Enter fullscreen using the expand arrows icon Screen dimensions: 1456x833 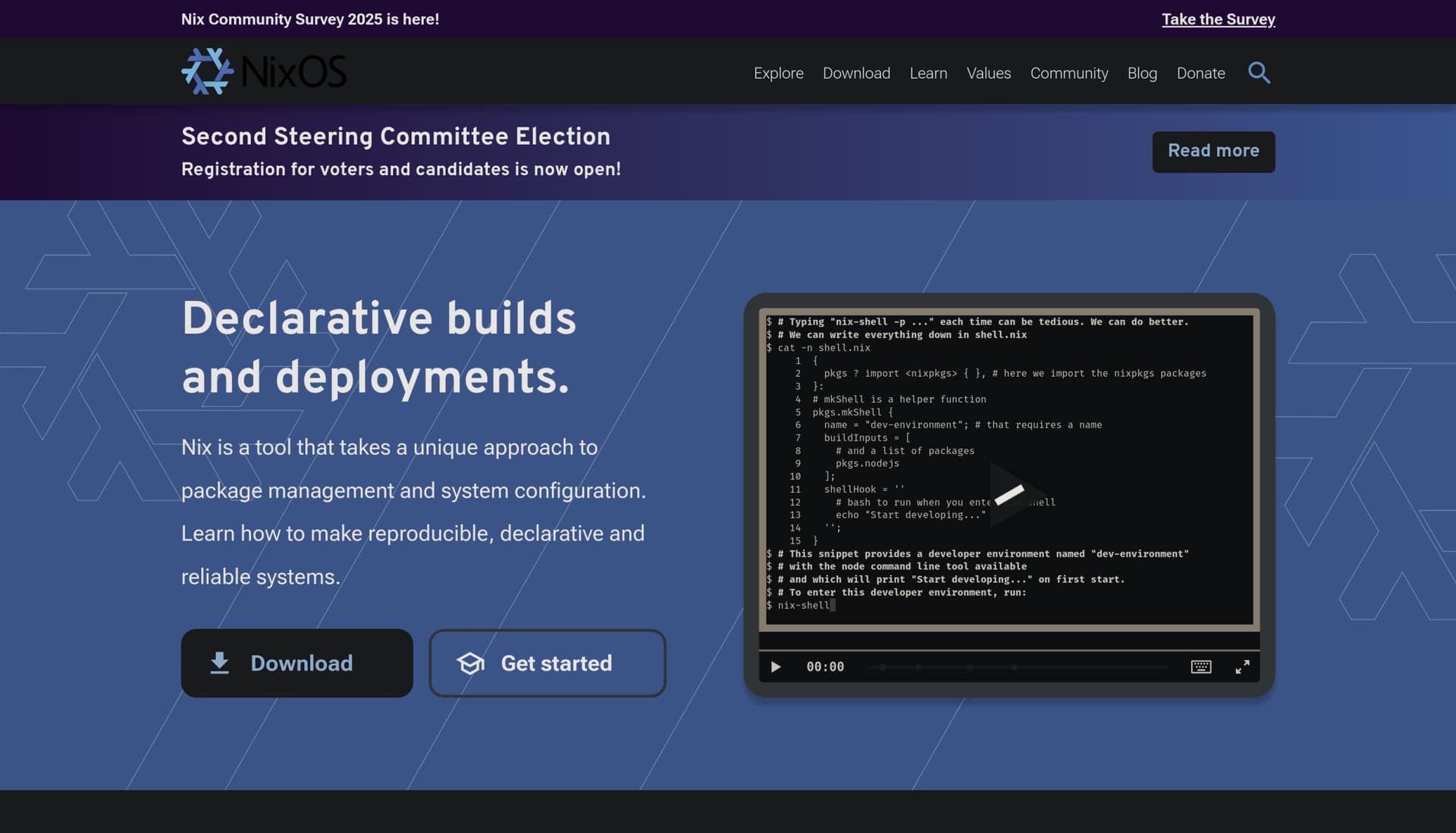pyautogui.click(x=1242, y=667)
